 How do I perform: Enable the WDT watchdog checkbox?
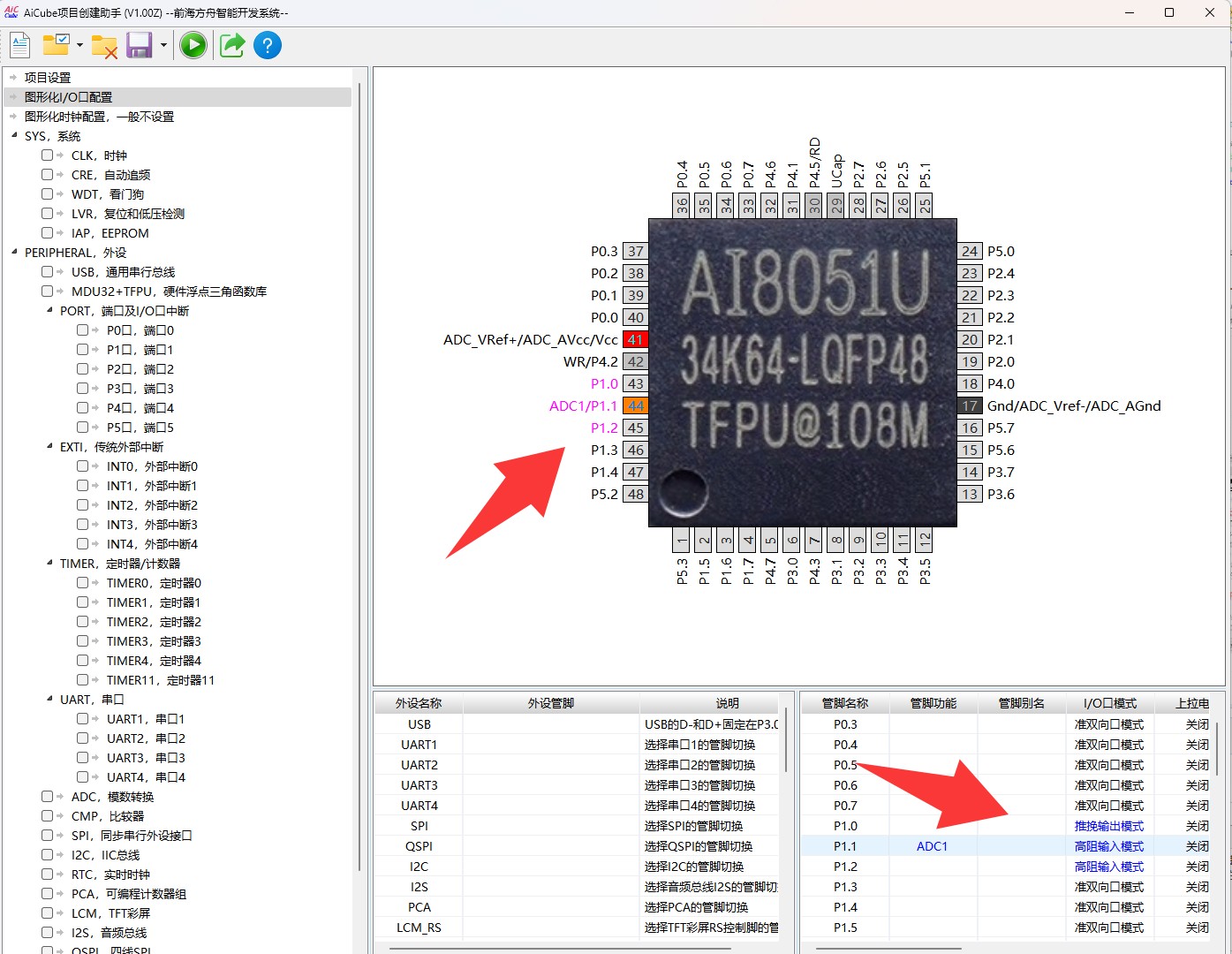pos(48,194)
